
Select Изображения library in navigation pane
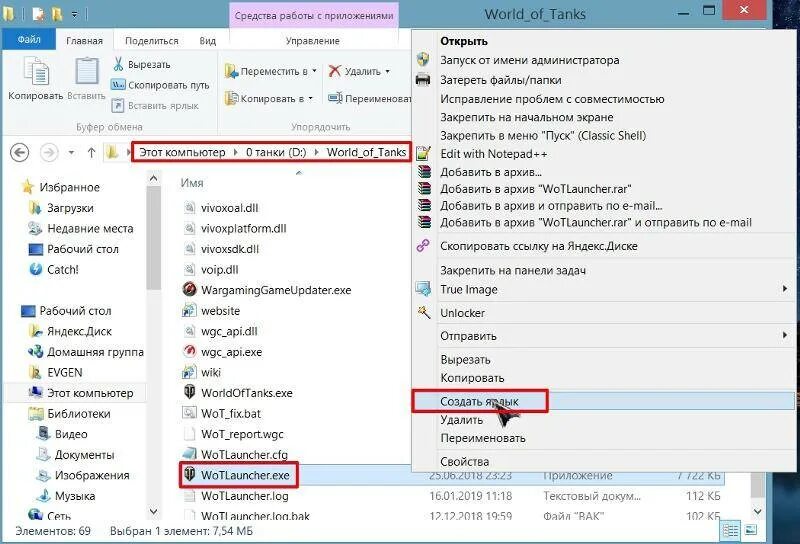[92, 475]
